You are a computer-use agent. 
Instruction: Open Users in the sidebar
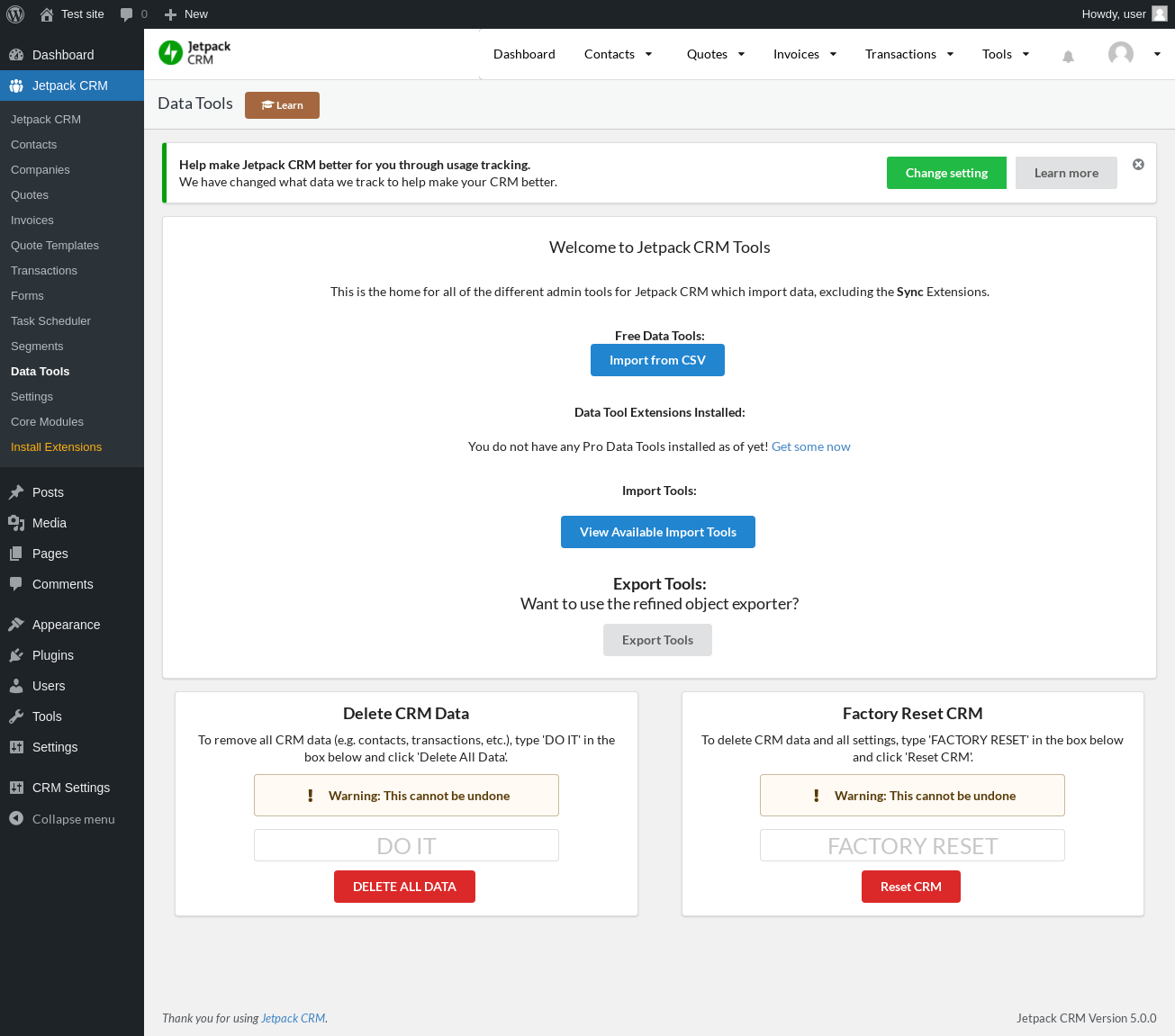click(72, 686)
